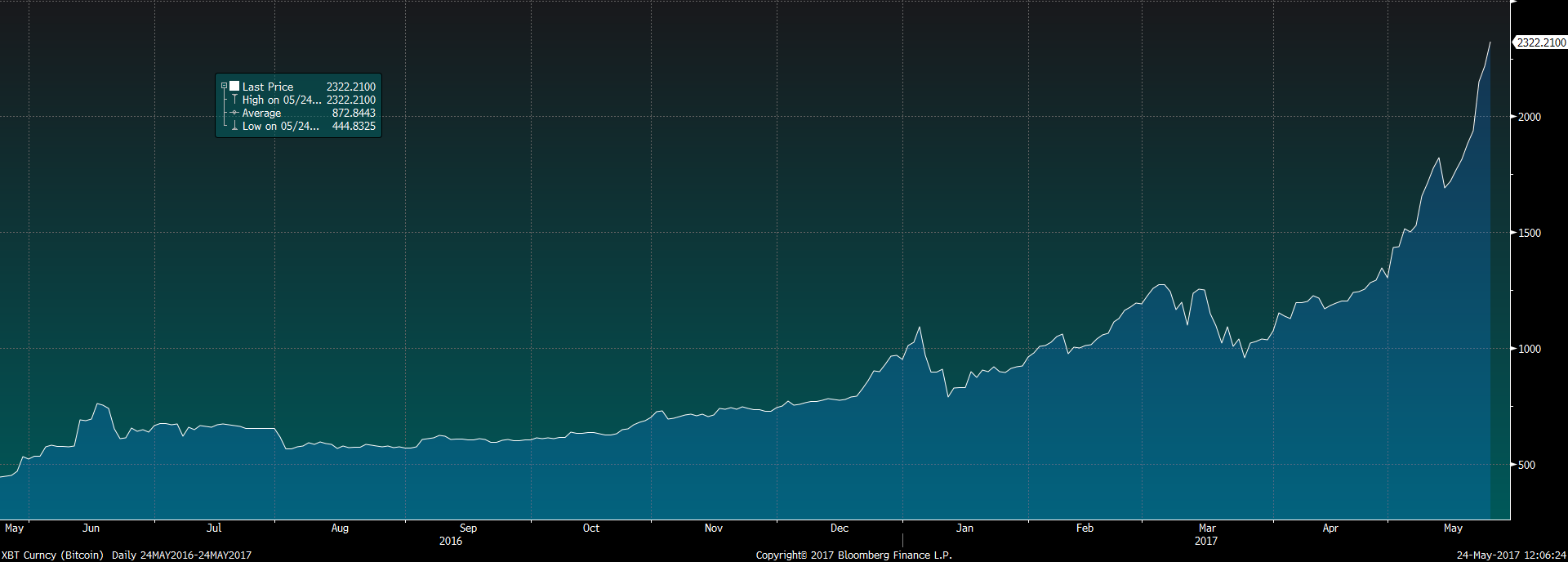1568x562 pixels.
Task: Click the 1000 tick on the price axis
Action: click(1529, 349)
